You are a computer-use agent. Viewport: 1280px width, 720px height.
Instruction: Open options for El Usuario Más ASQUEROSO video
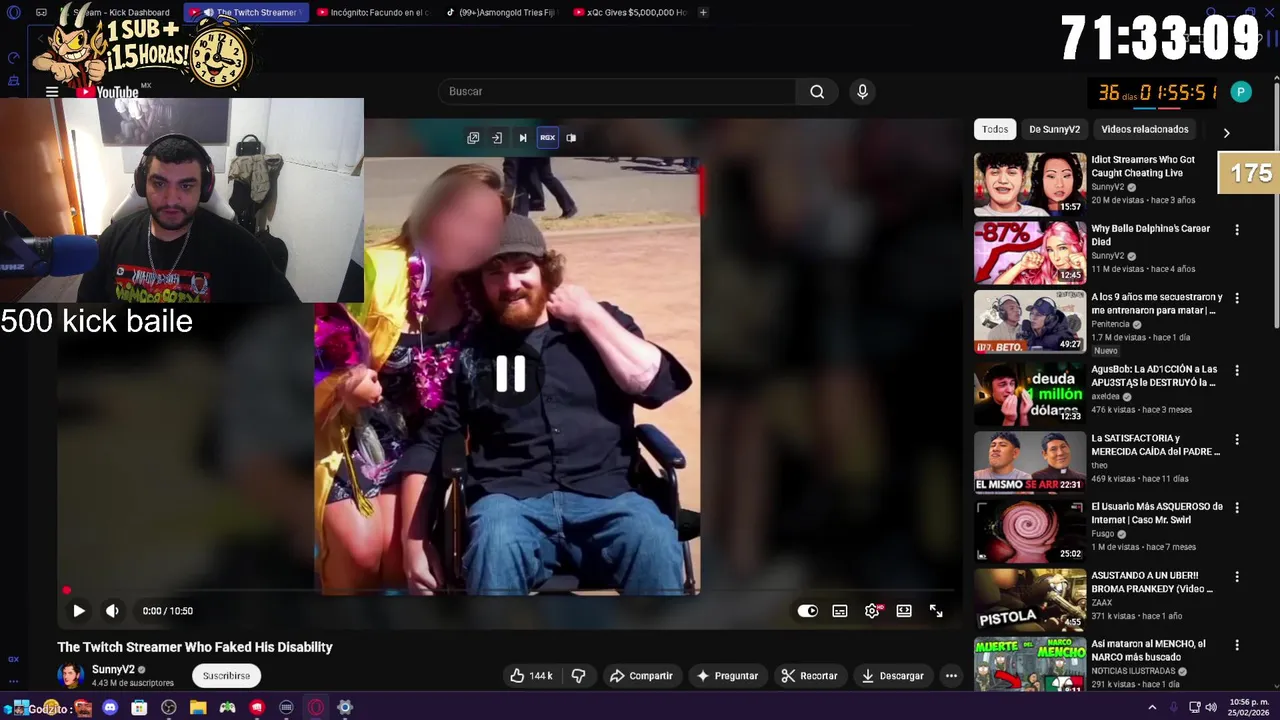pos(1237,507)
